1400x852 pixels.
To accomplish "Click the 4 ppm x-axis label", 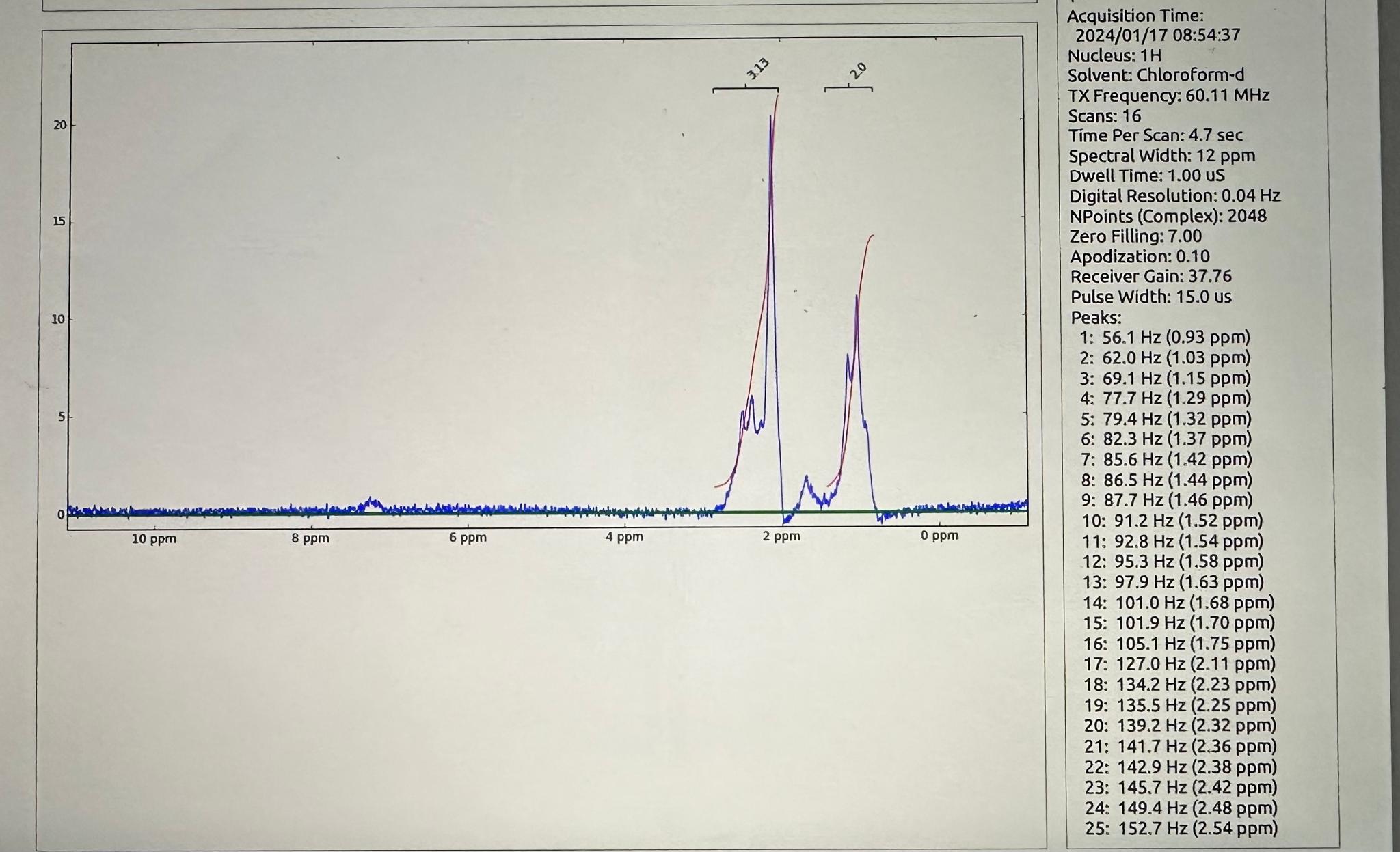I will pos(624,537).
